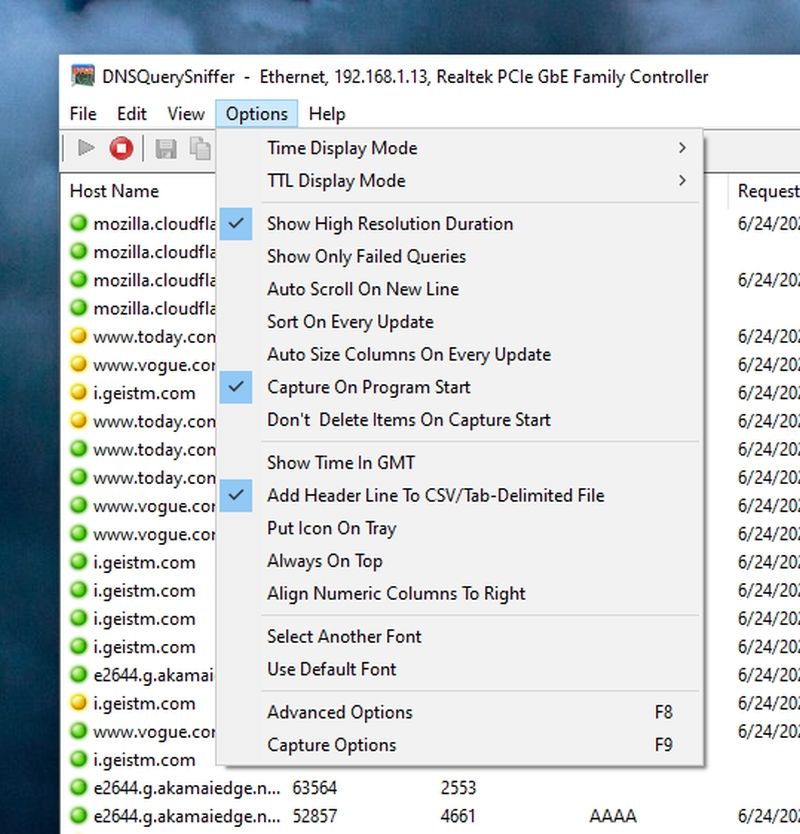Open the View menu
Viewport: 800px width, 834px height.
tap(186, 114)
